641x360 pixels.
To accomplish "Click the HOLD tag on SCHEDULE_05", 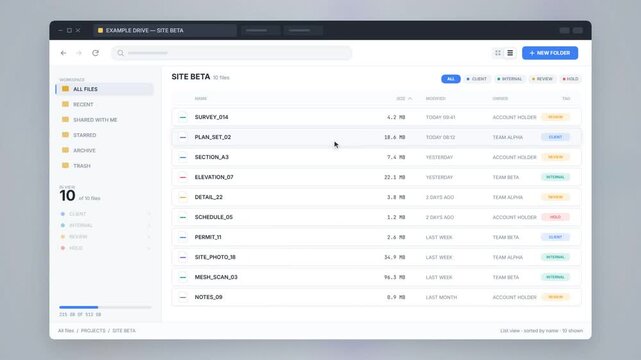I will point(555,217).
